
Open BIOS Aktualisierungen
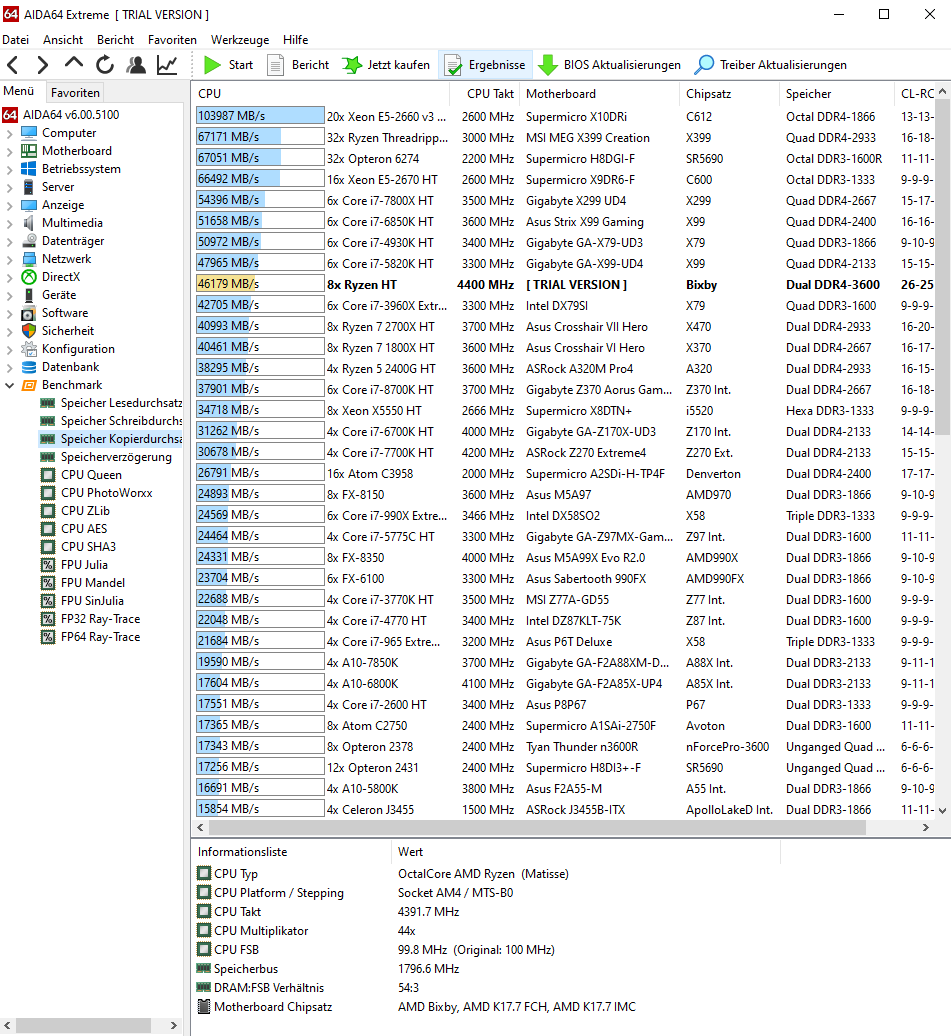[x=609, y=65]
